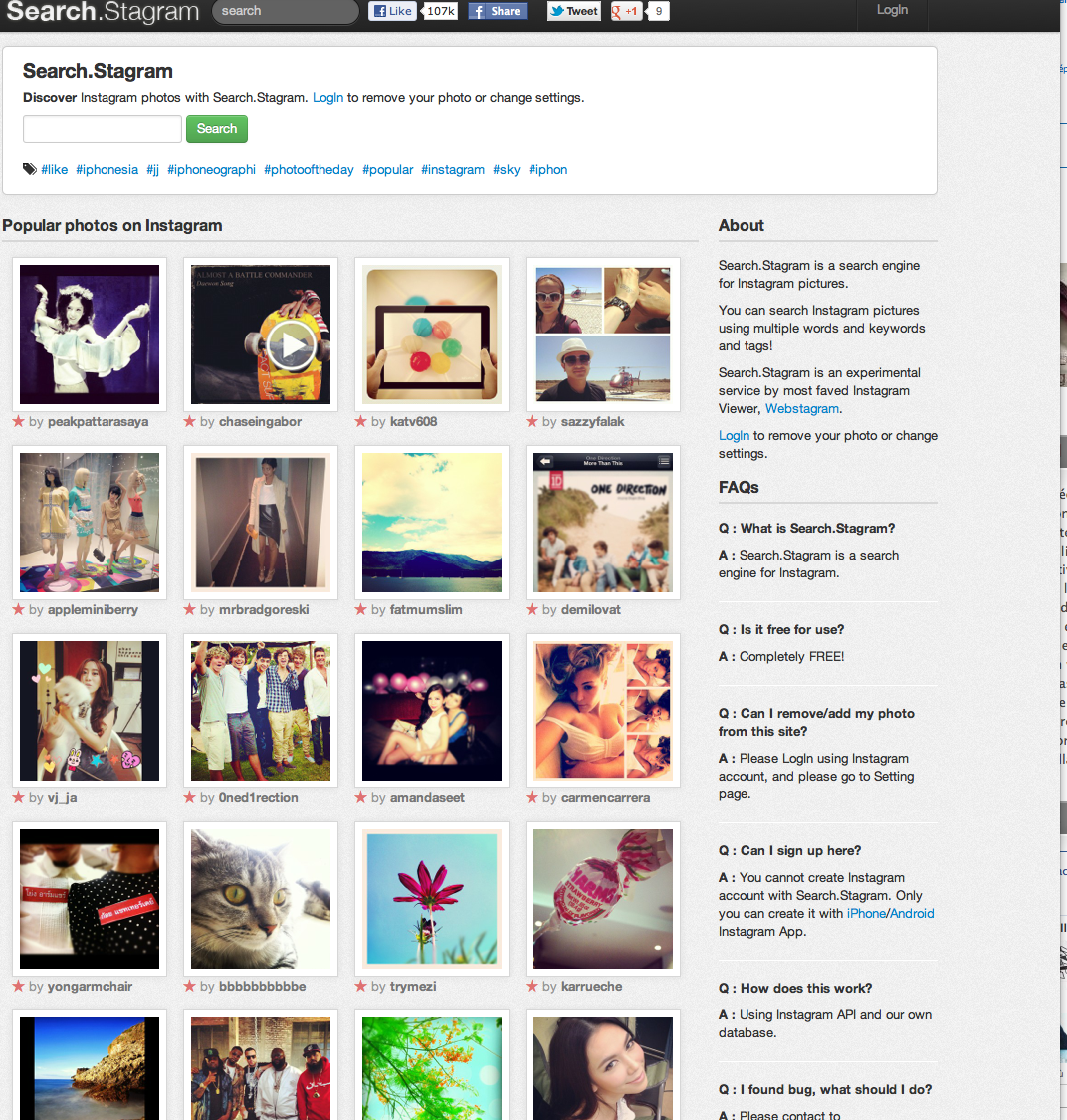Click the star next to demilovat
This screenshot has width=1067, height=1120.
tap(532, 609)
